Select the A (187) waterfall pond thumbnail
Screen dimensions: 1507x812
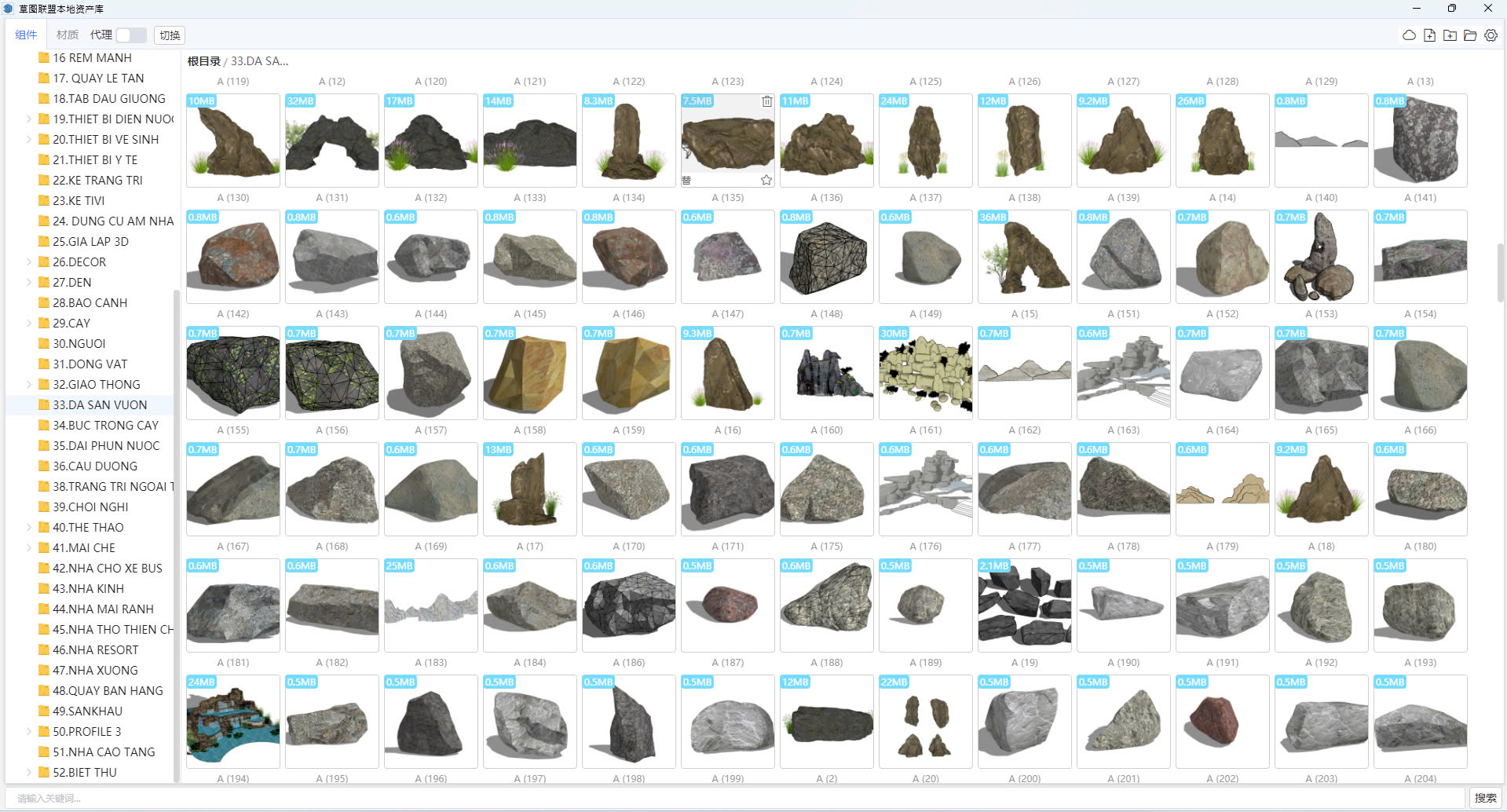[x=233, y=721]
